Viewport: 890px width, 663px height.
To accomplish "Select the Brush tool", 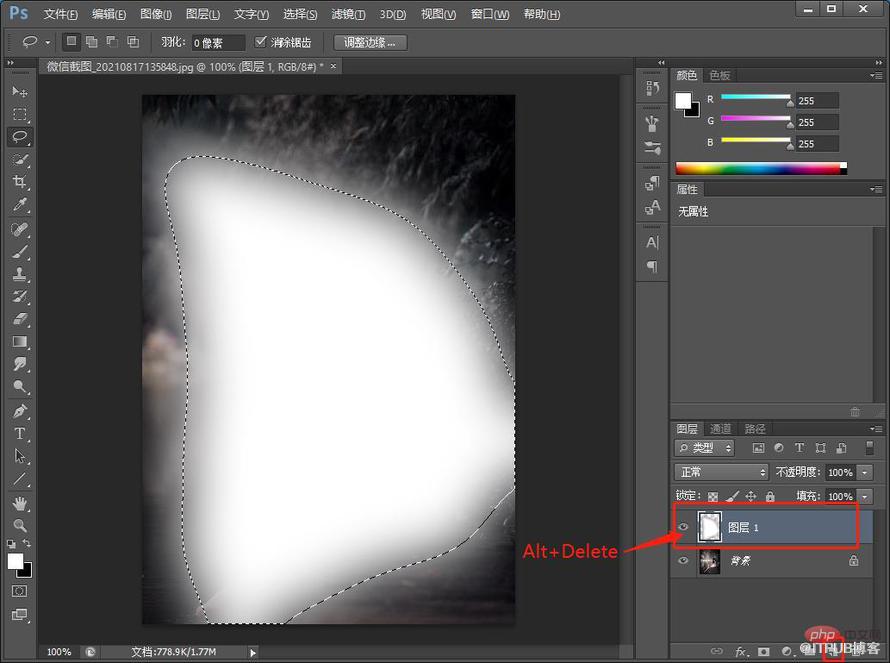I will coord(20,252).
